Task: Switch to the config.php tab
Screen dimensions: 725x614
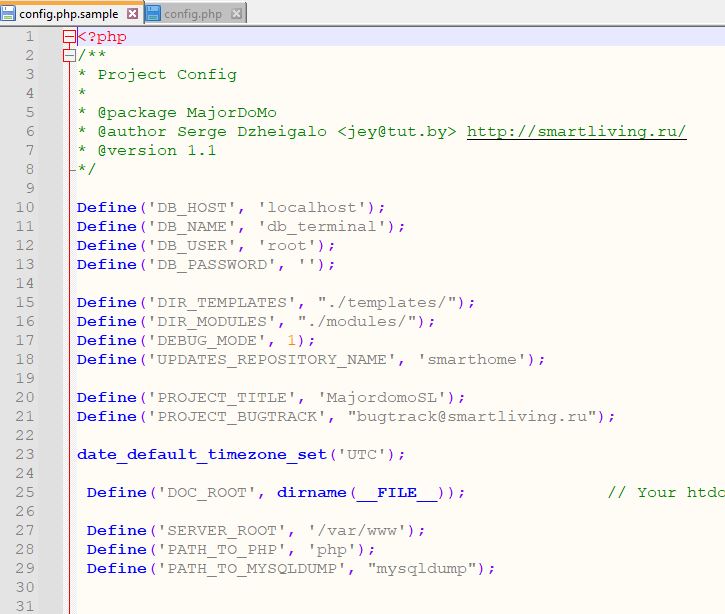Action: click(194, 14)
